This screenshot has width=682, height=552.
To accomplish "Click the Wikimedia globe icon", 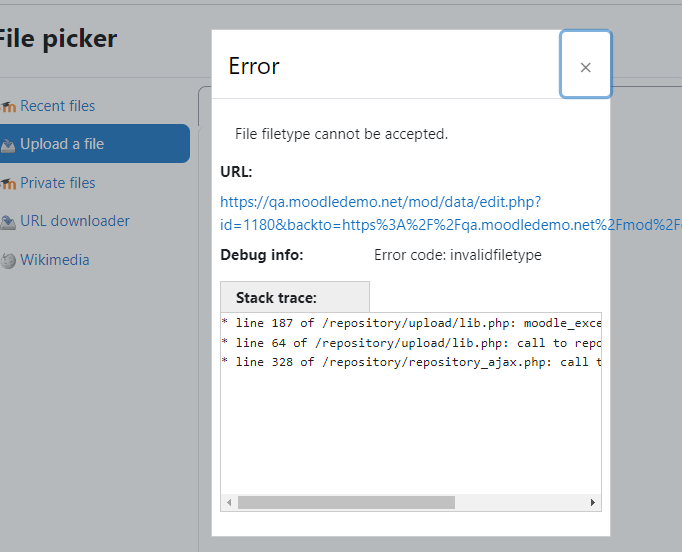I will [x=8, y=261].
